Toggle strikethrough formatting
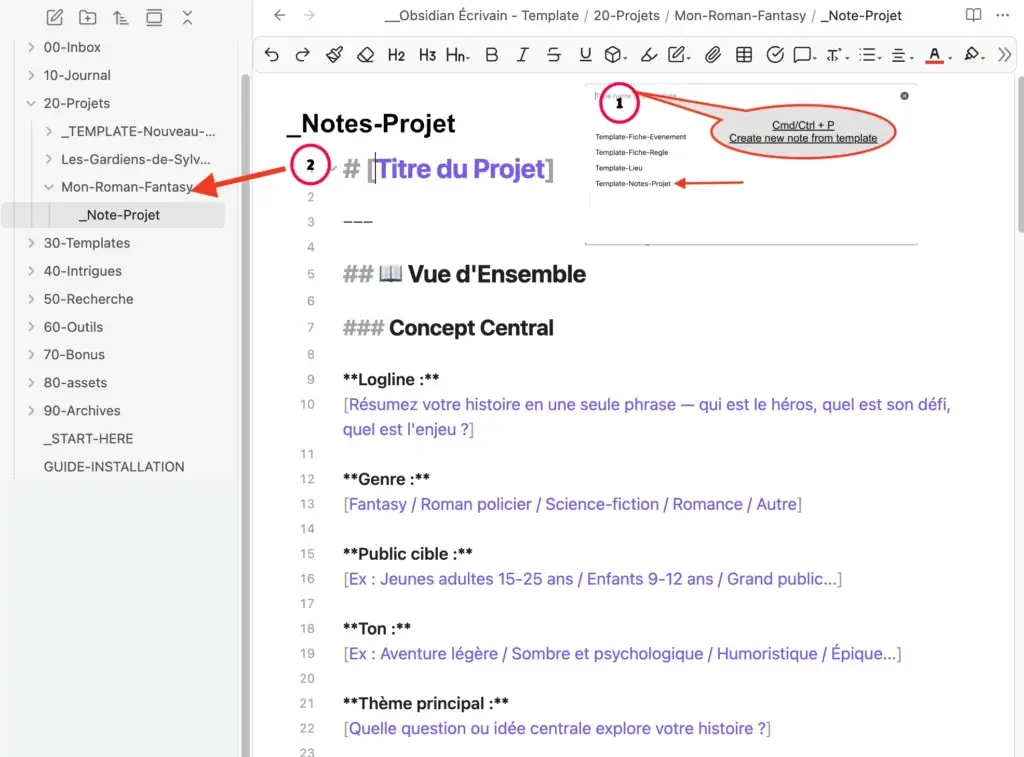The height and width of the screenshot is (757, 1024). [553, 55]
